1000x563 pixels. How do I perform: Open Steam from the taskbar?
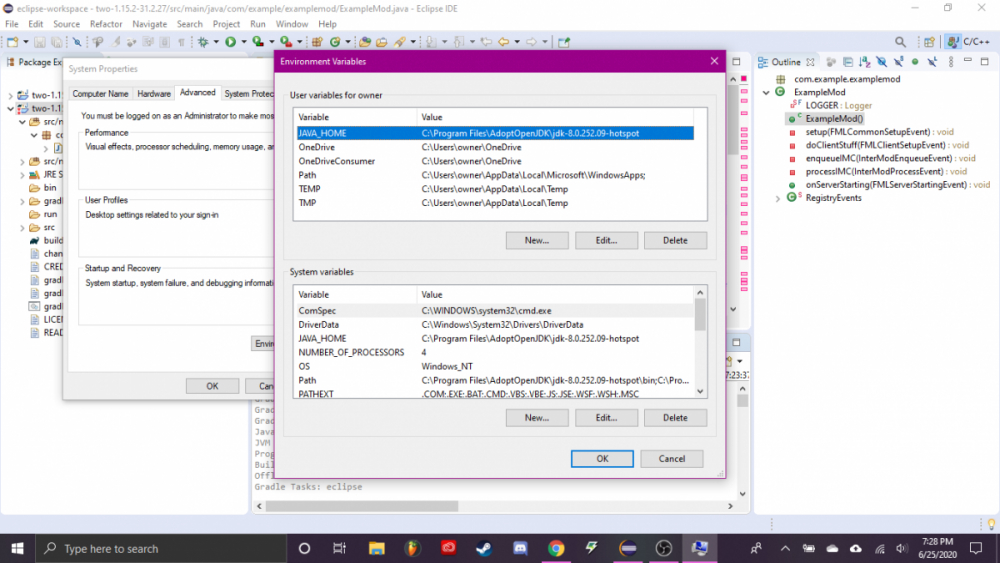pyautogui.click(x=484, y=548)
